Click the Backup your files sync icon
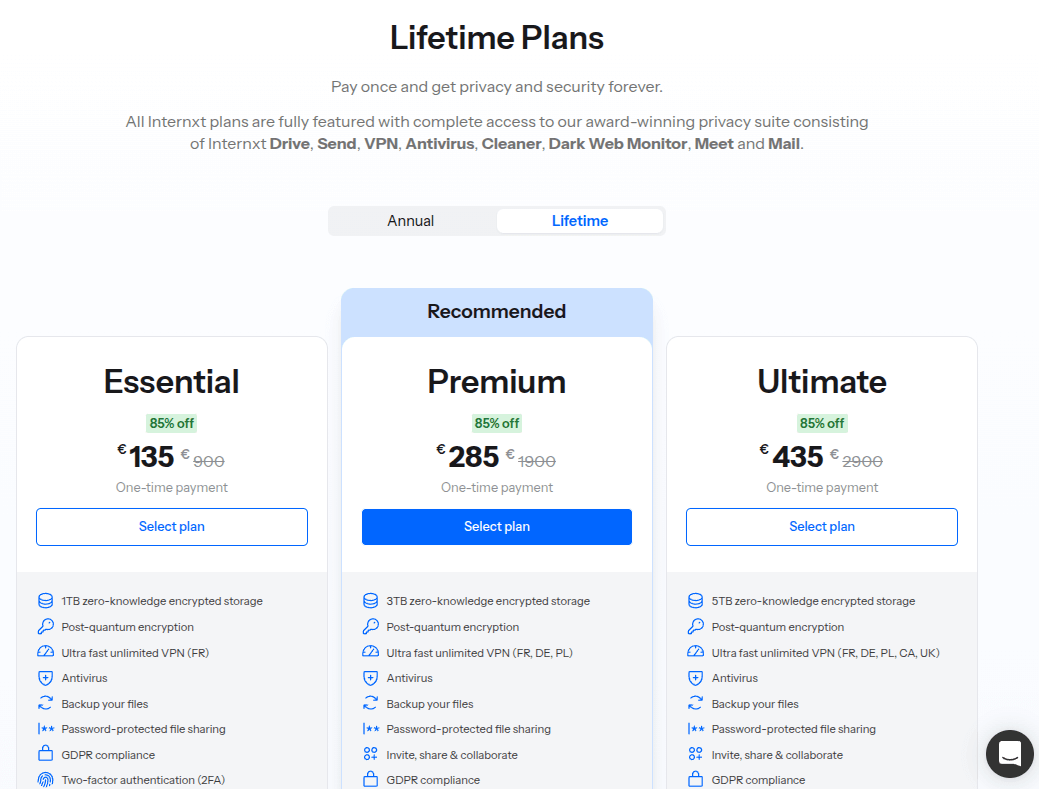Image resolution: width=1039 pixels, height=789 pixels. tap(45, 703)
